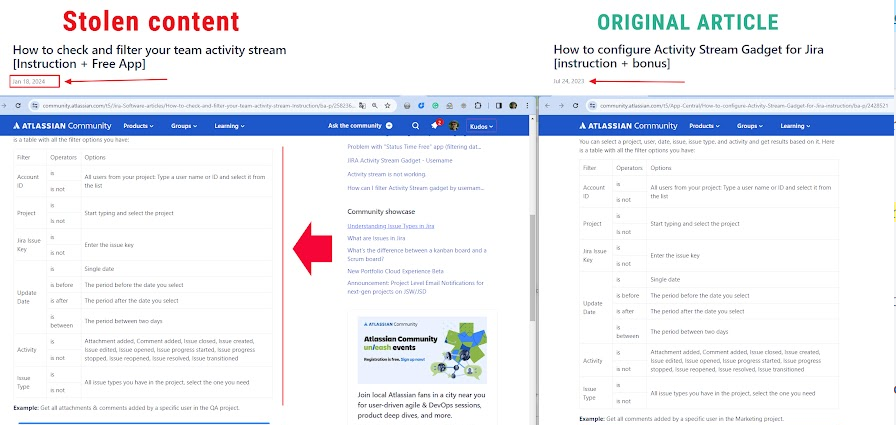The image size is (896, 425).
Task: Go forward in the right browser window
Action: [x=562, y=106]
